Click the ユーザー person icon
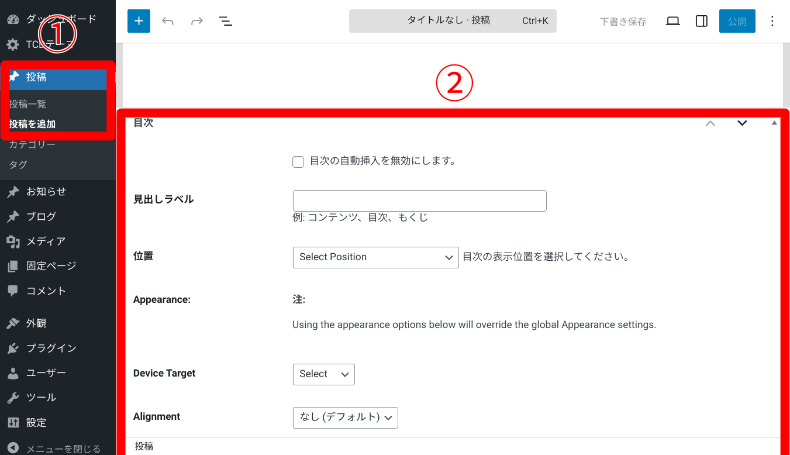 coord(13,373)
